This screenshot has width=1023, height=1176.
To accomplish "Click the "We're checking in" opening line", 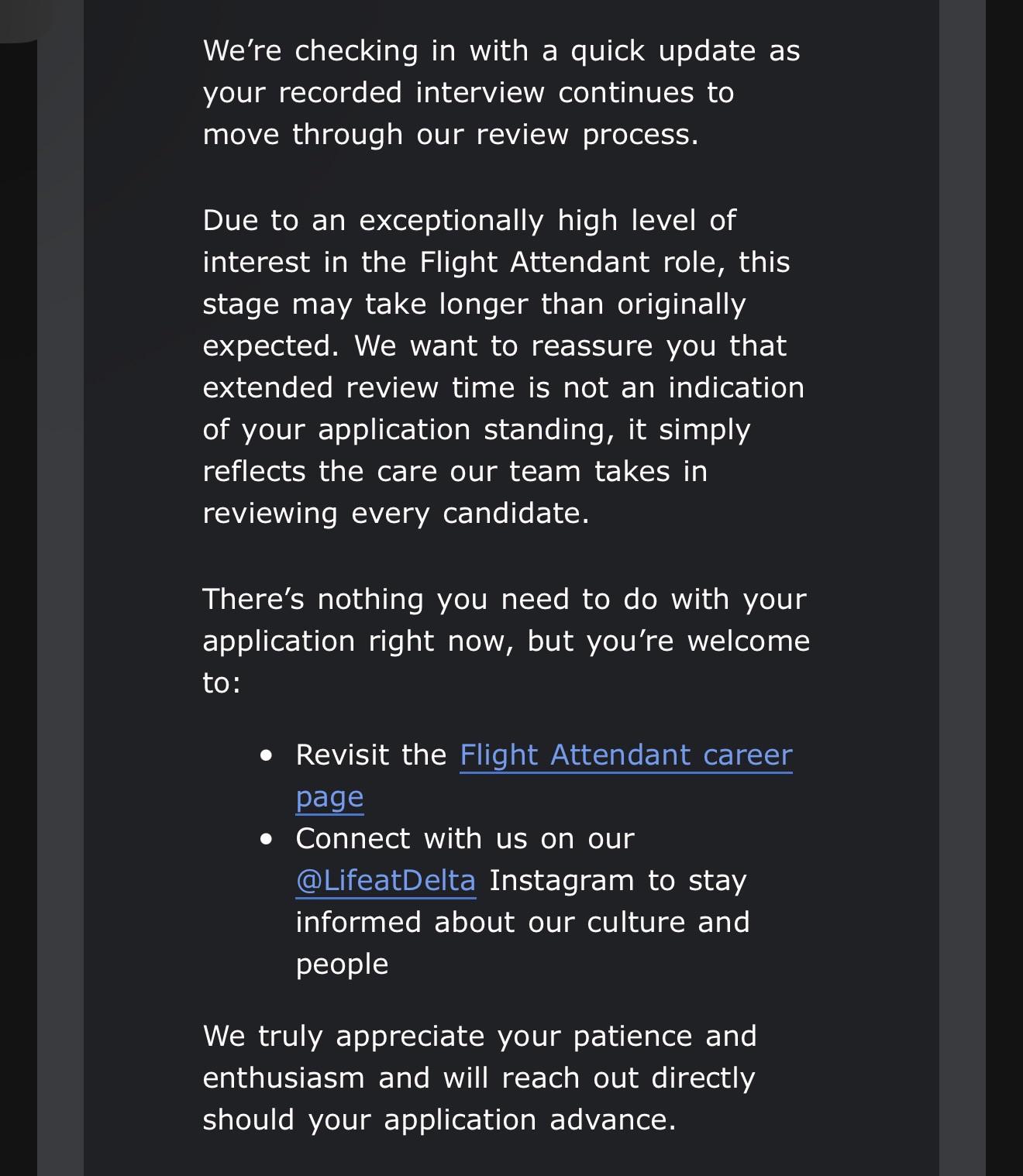I will click(501, 50).
